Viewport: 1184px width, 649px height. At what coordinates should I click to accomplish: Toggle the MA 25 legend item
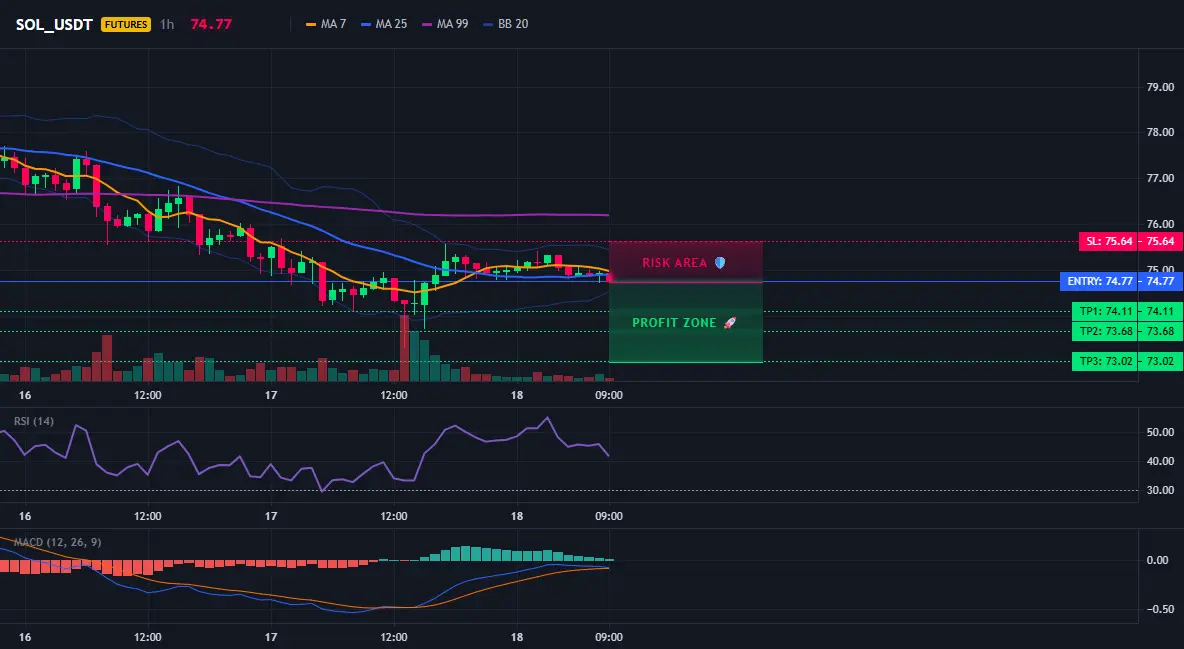coord(384,24)
